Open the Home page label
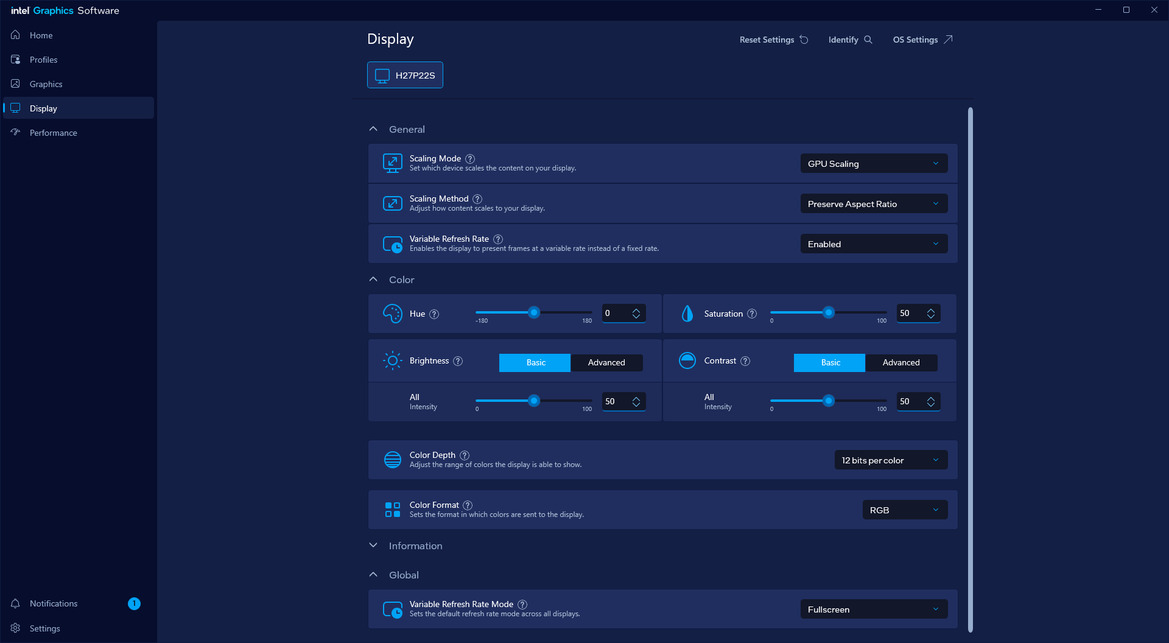Screen dimensions: 1169x643 41,35
